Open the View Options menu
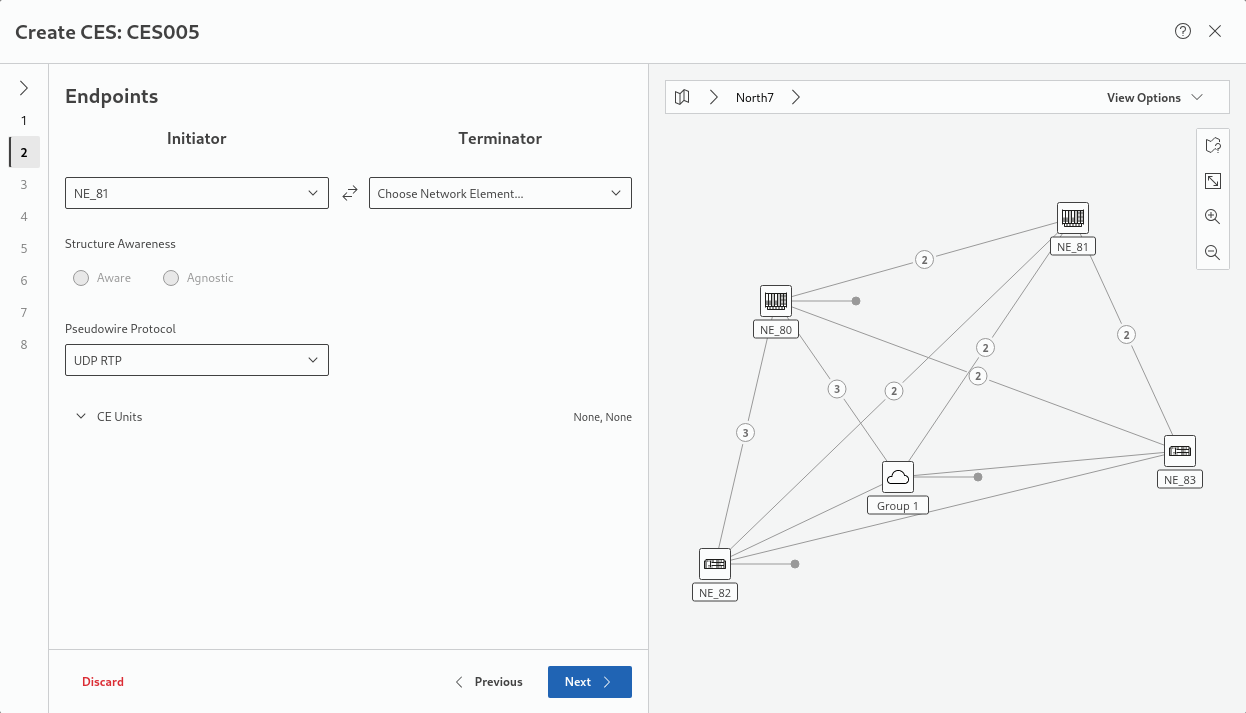The image size is (1246, 713). (1154, 98)
